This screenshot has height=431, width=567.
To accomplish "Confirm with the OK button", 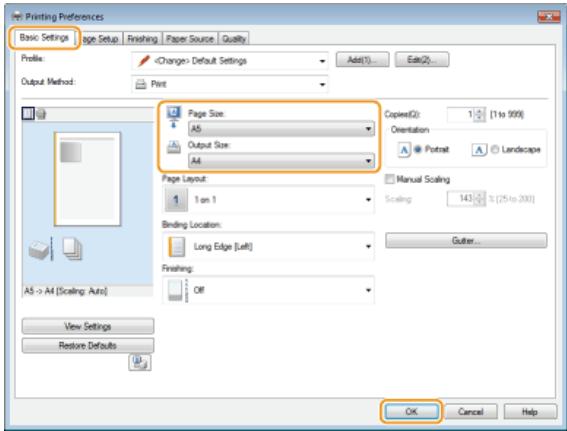I will [x=411, y=411].
